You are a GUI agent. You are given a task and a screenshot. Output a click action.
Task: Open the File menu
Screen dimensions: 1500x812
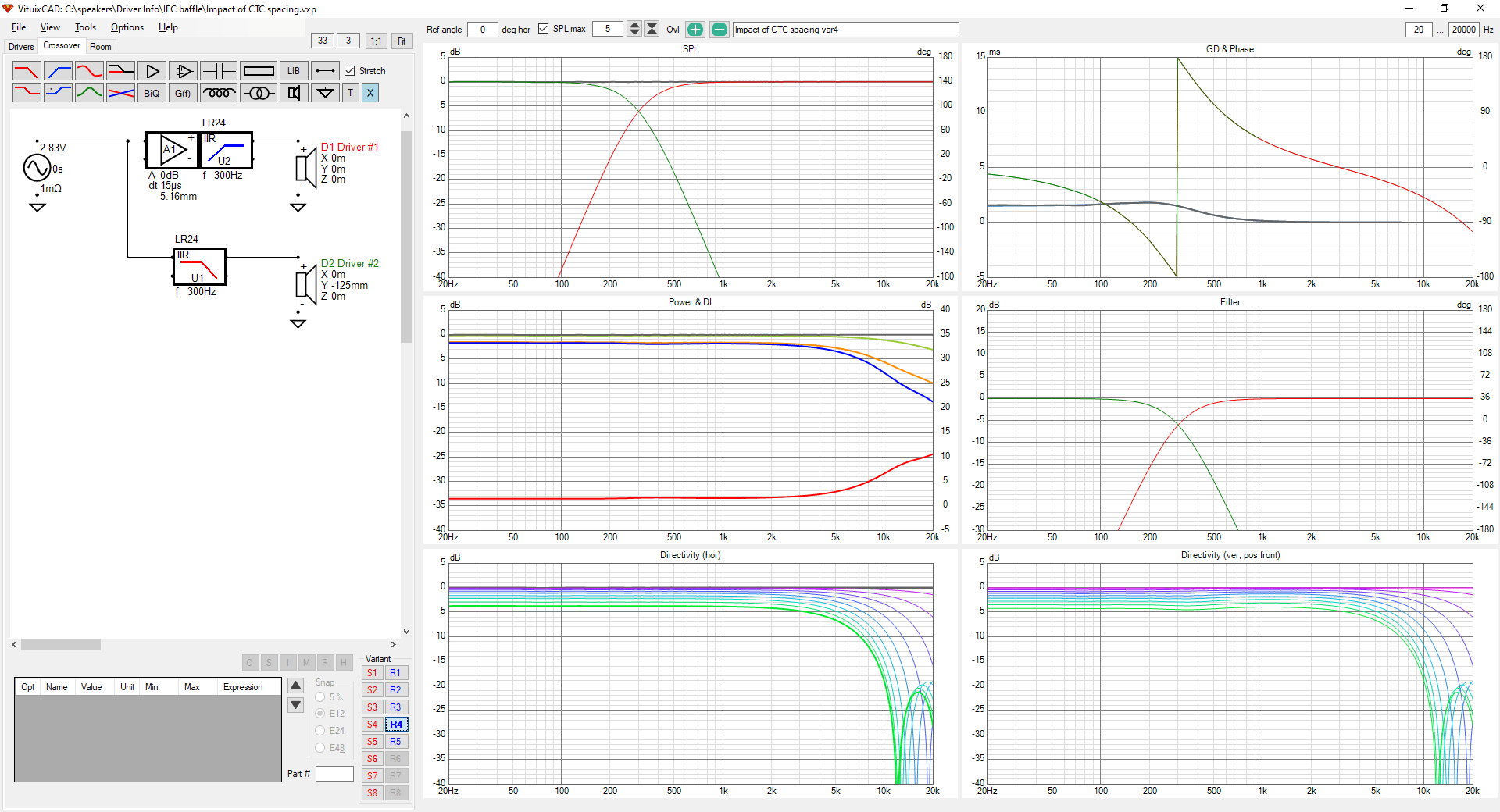(19, 27)
